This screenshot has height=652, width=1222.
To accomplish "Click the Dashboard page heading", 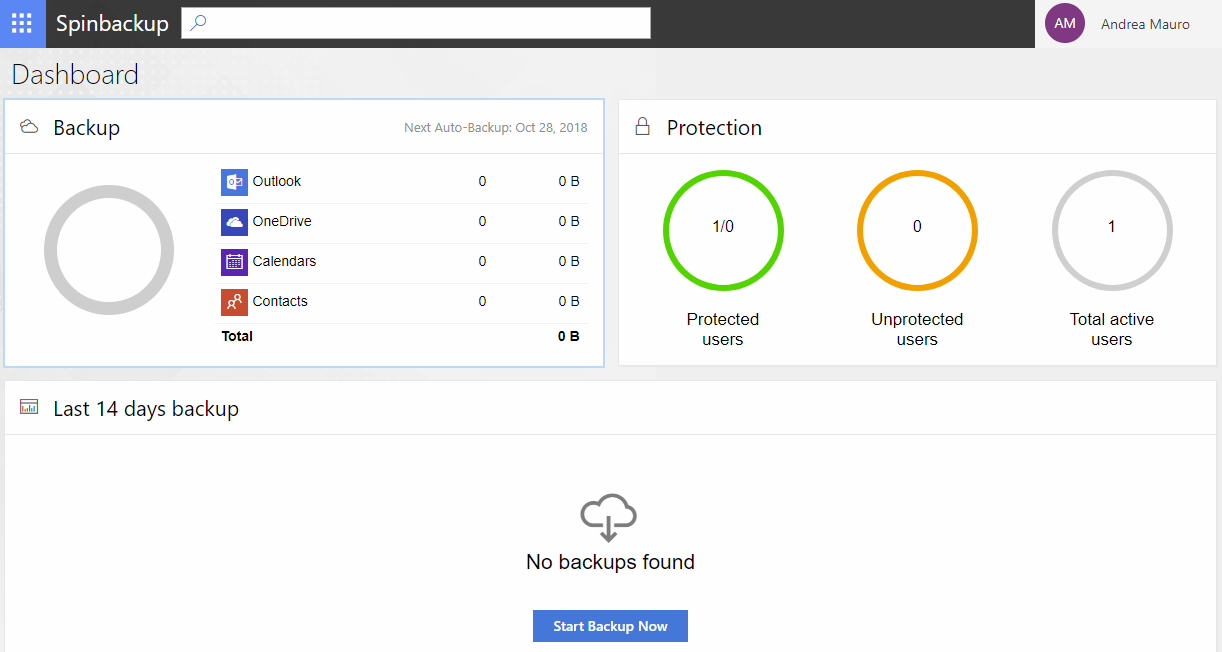I will (75, 75).
